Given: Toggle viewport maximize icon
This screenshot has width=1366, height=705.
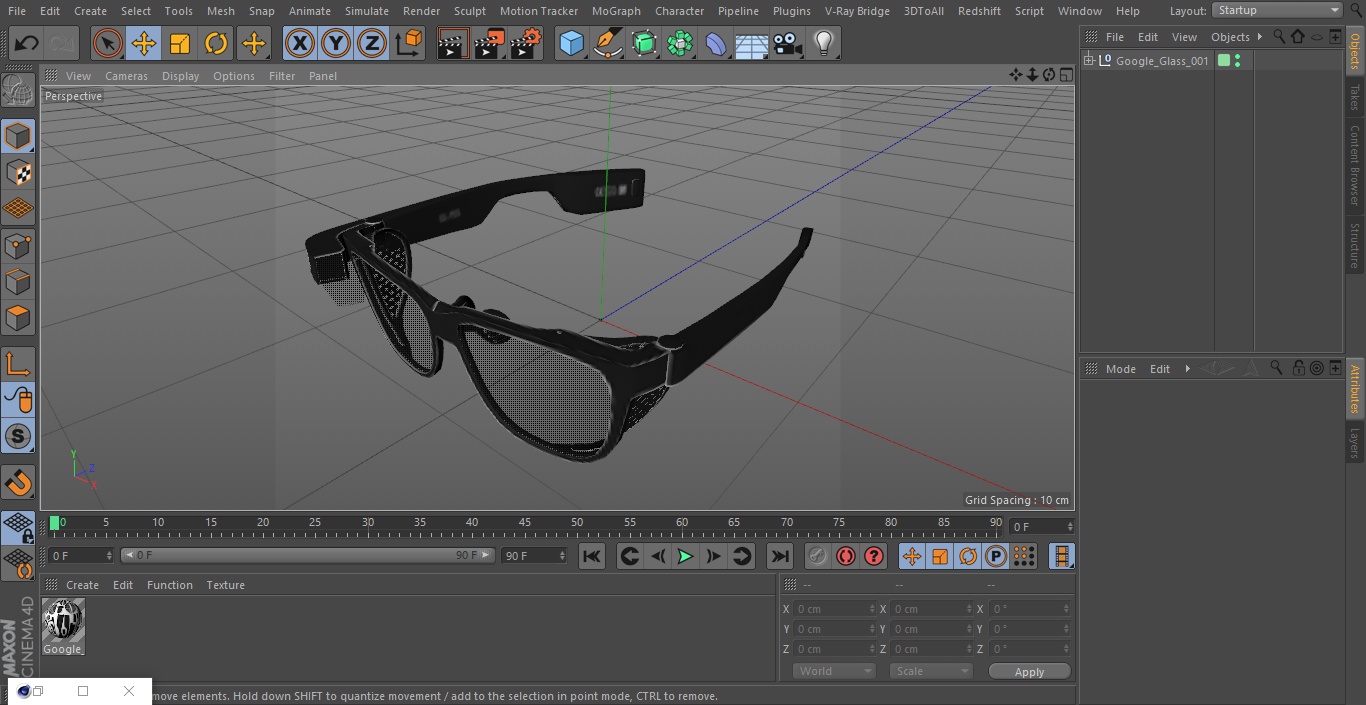Looking at the screenshot, I should [1065, 75].
